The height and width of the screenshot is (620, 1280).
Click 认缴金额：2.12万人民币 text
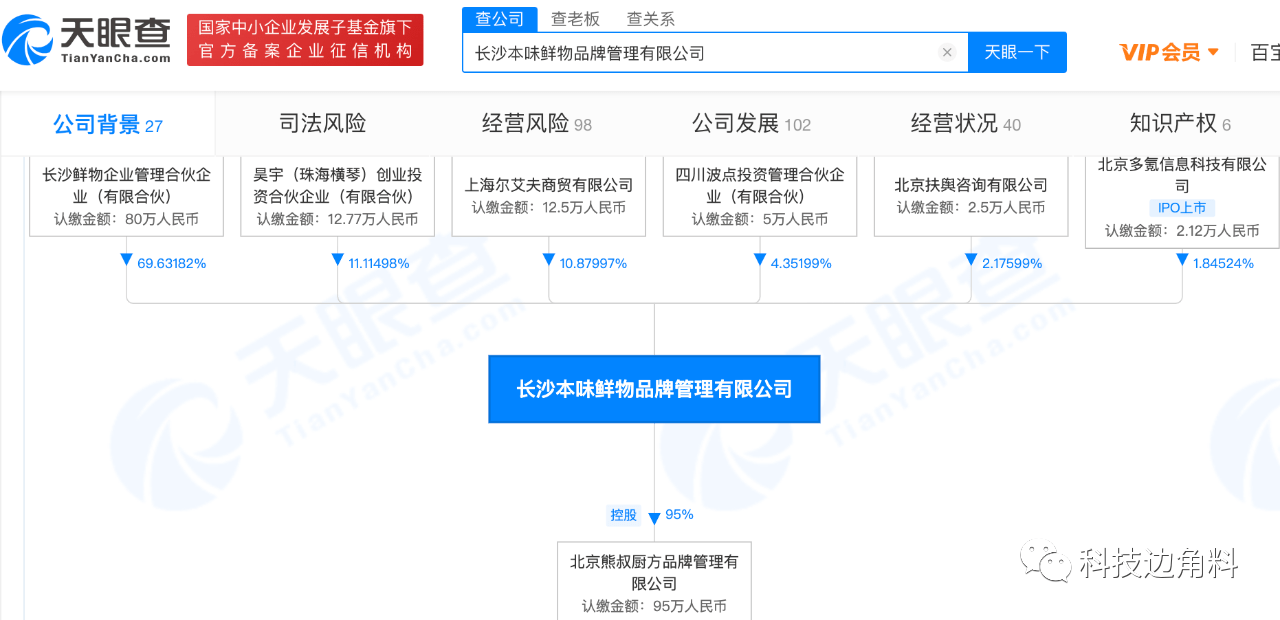pos(1182,231)
